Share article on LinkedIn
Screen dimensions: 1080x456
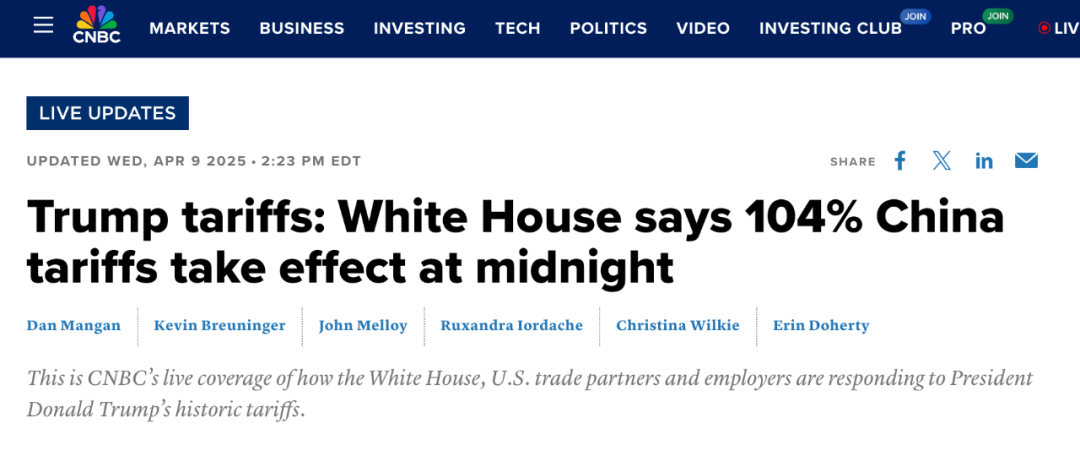coord(984,161)
